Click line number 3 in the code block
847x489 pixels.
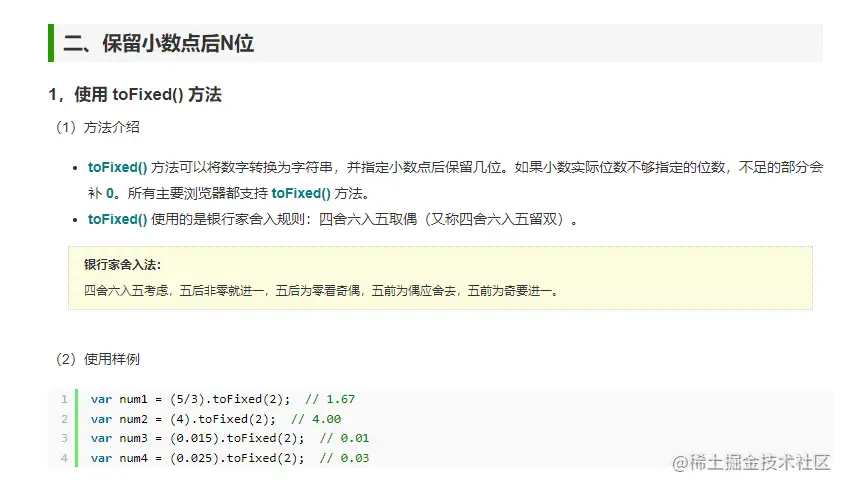click(64, 438)
